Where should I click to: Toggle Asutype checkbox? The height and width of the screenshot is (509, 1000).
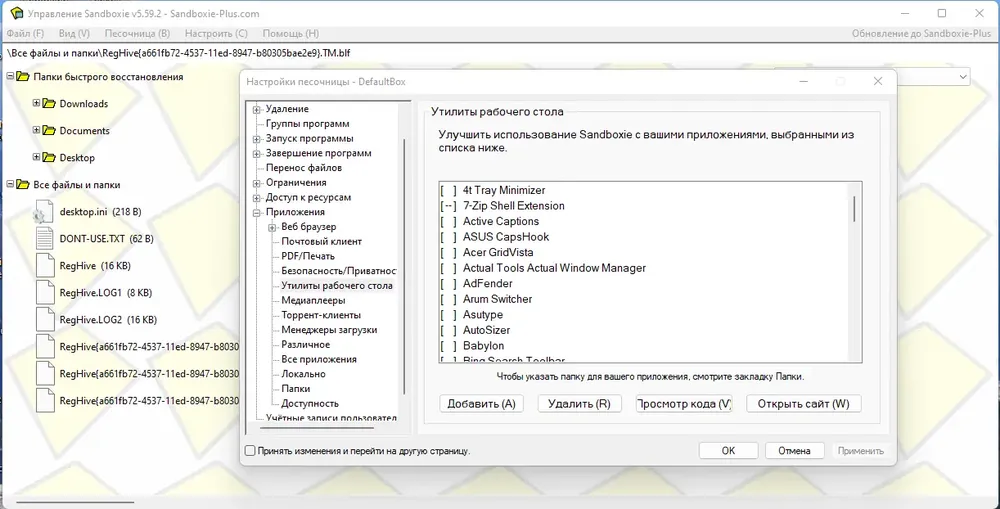click(x=449, y=314)
